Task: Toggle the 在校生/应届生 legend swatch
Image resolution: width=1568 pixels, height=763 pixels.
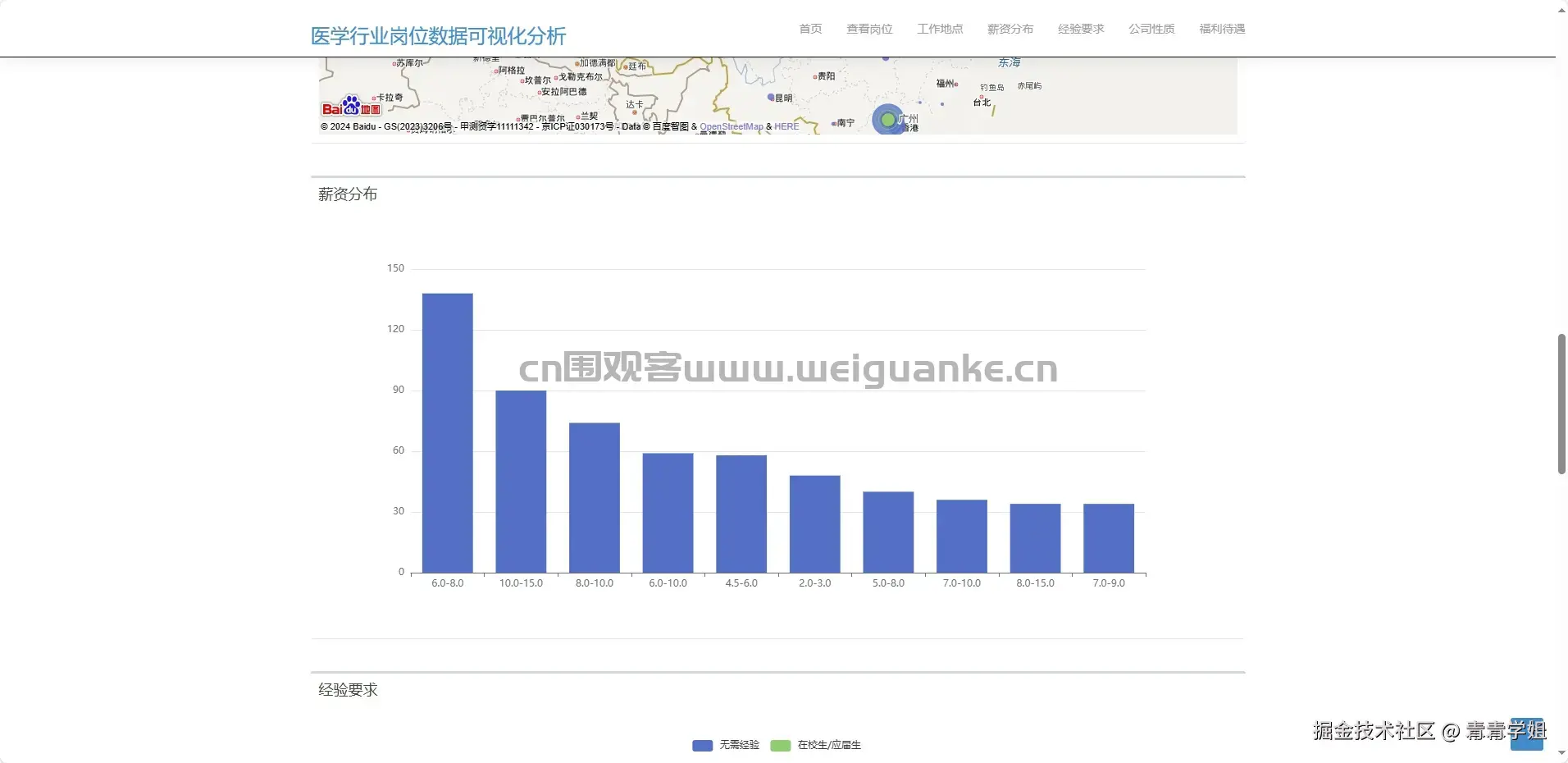Action: pos(780,745)
